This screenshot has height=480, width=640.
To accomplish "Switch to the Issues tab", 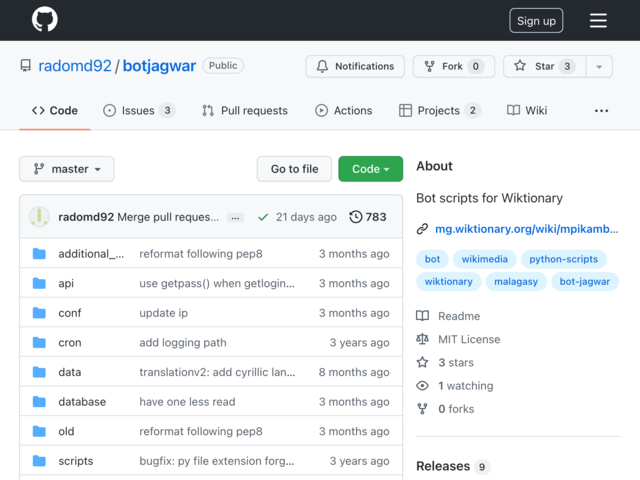I will point(139,111).
